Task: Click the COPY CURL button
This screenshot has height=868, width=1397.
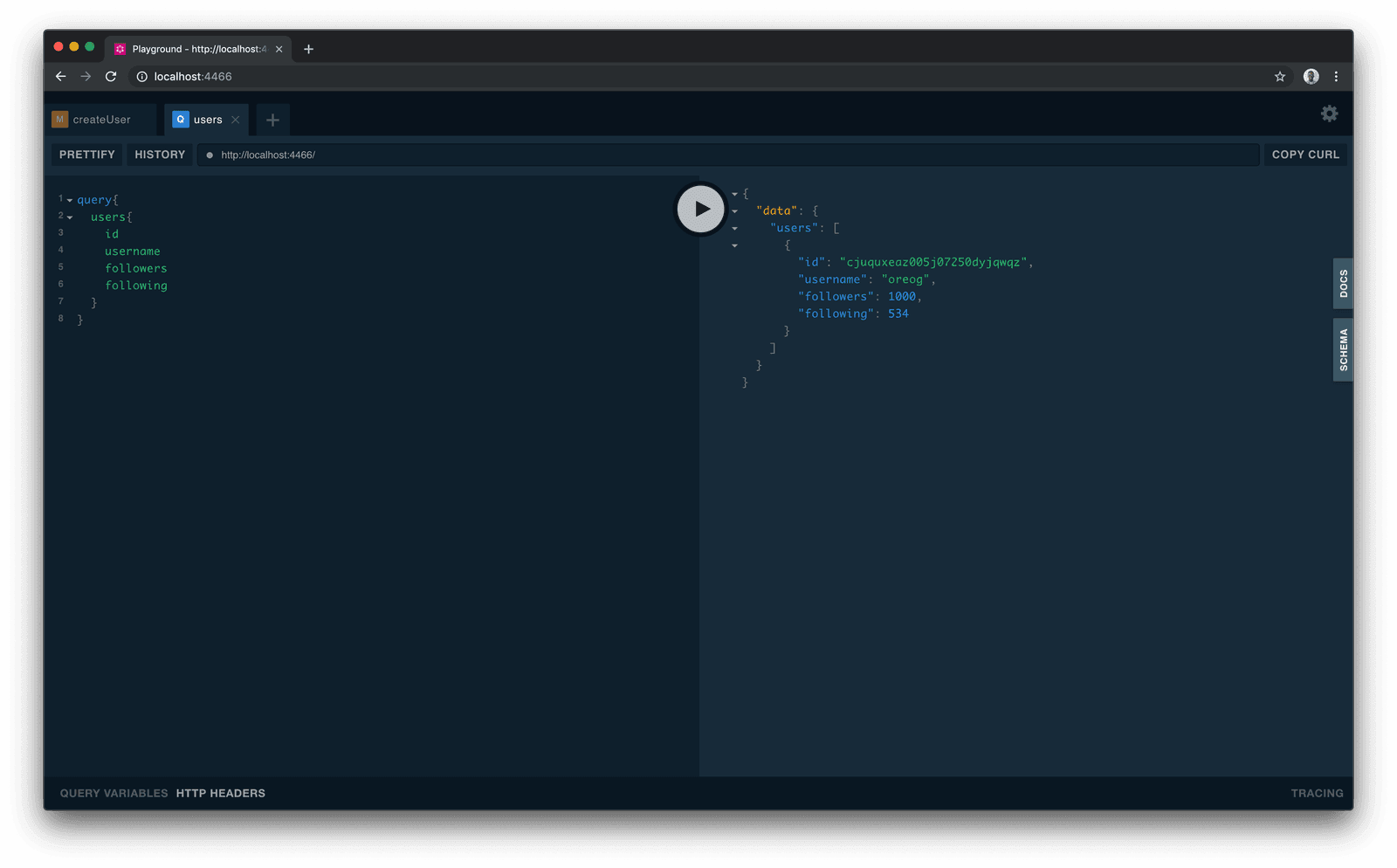Action: pos(1305,155)
